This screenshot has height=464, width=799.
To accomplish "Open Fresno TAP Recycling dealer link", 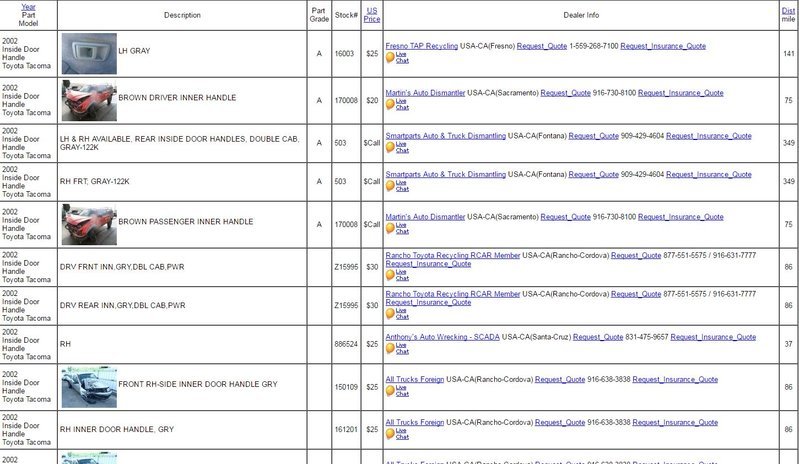I will coord(421,46).
